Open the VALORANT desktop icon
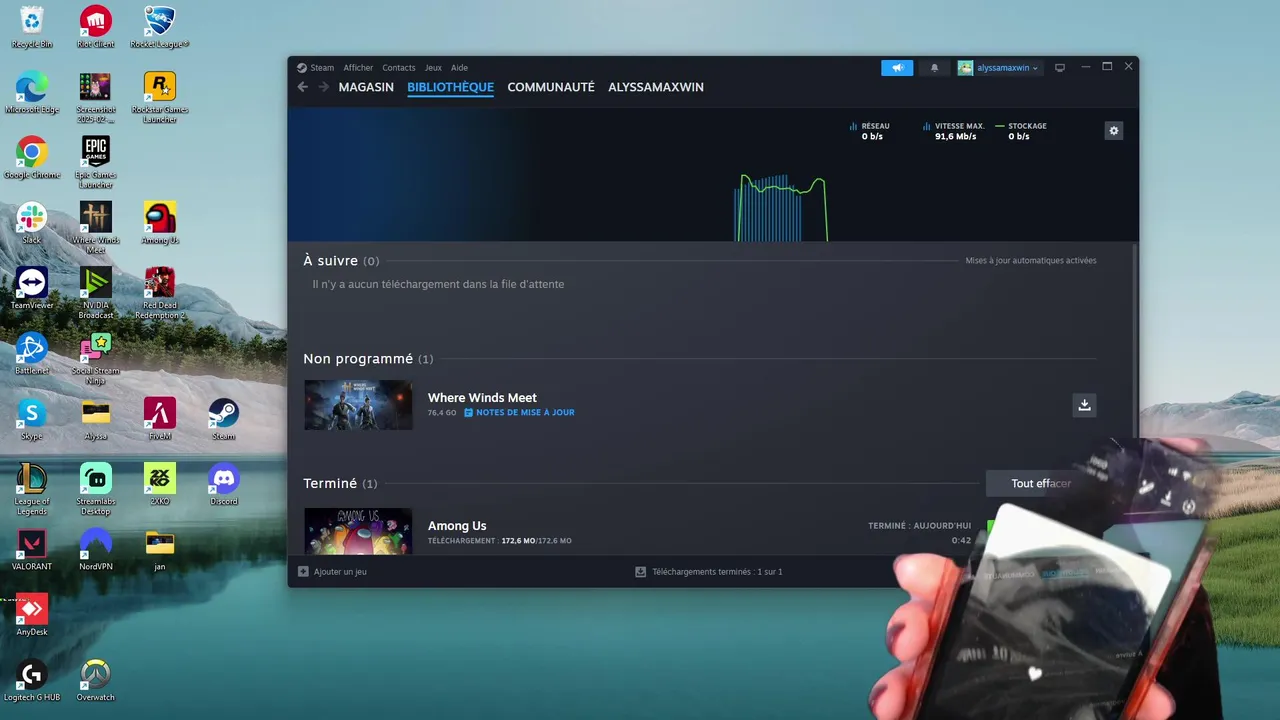The width and height of the screenshot is (1280, 720). (32, 549)
